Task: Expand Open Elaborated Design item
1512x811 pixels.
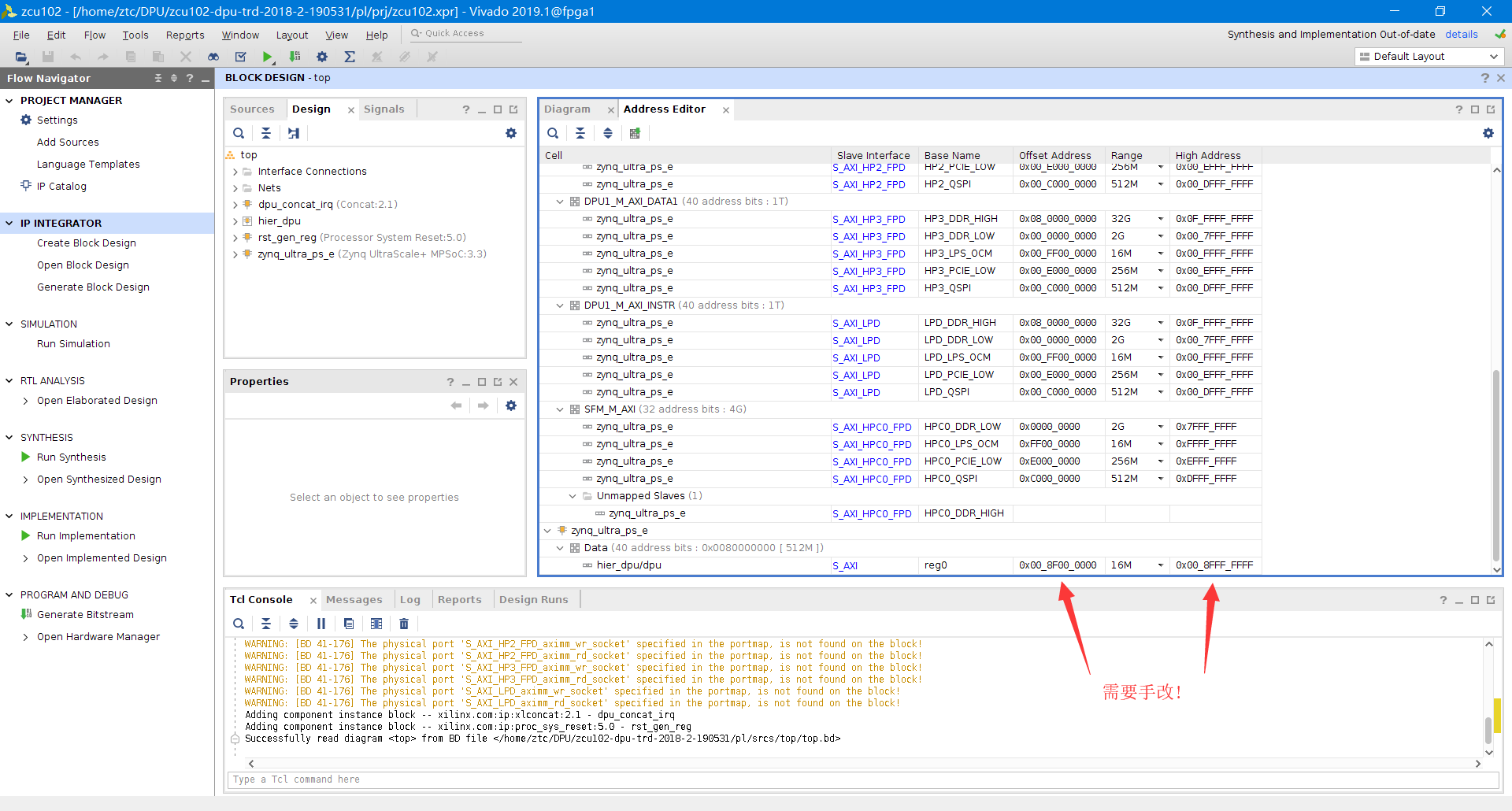Action: (x=26, y=401)
